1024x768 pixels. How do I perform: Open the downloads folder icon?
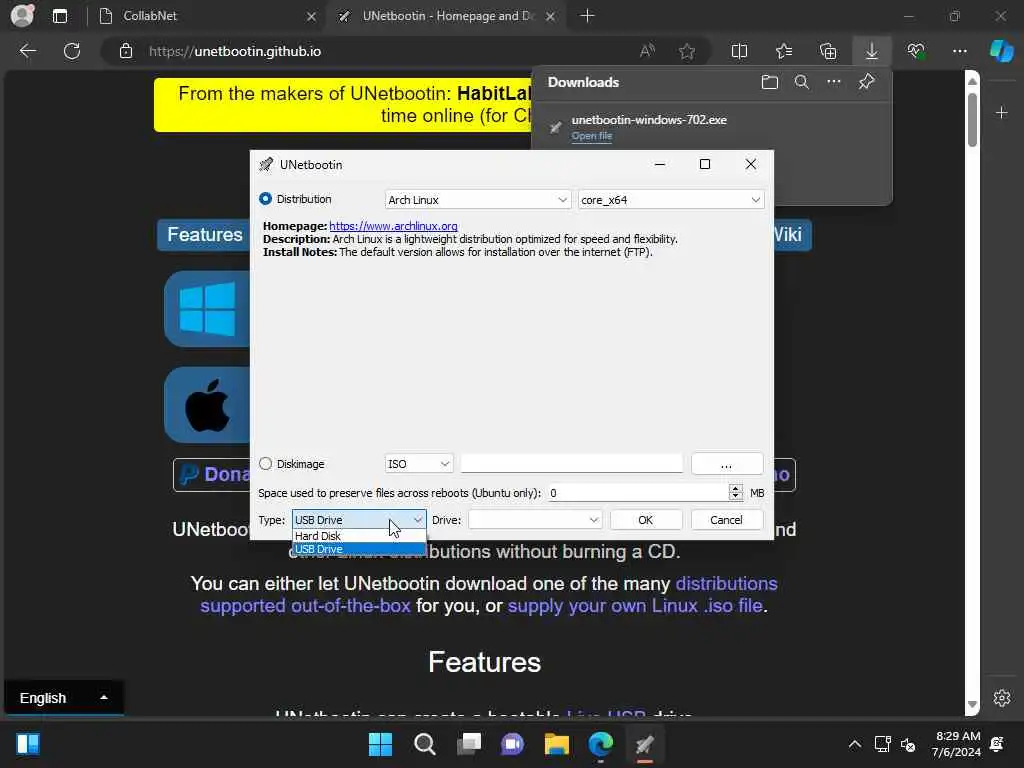[770, 82]
